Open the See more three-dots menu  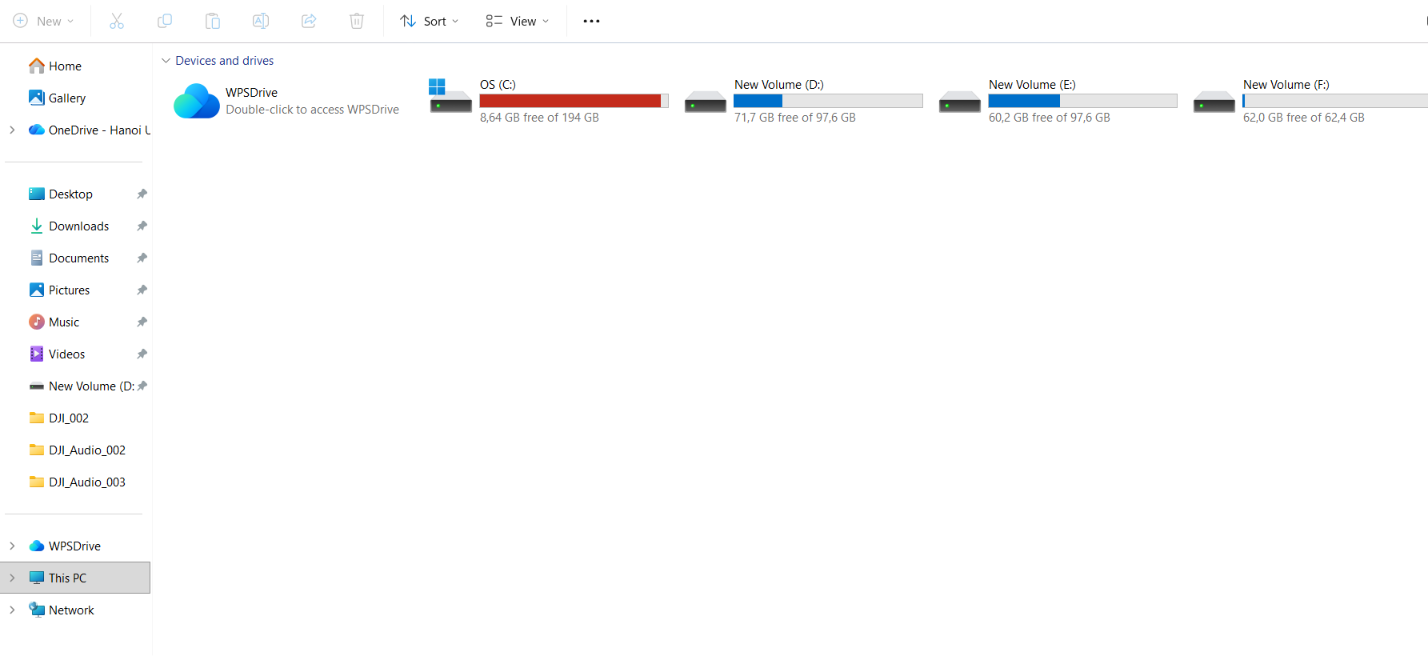pos(591,21)
